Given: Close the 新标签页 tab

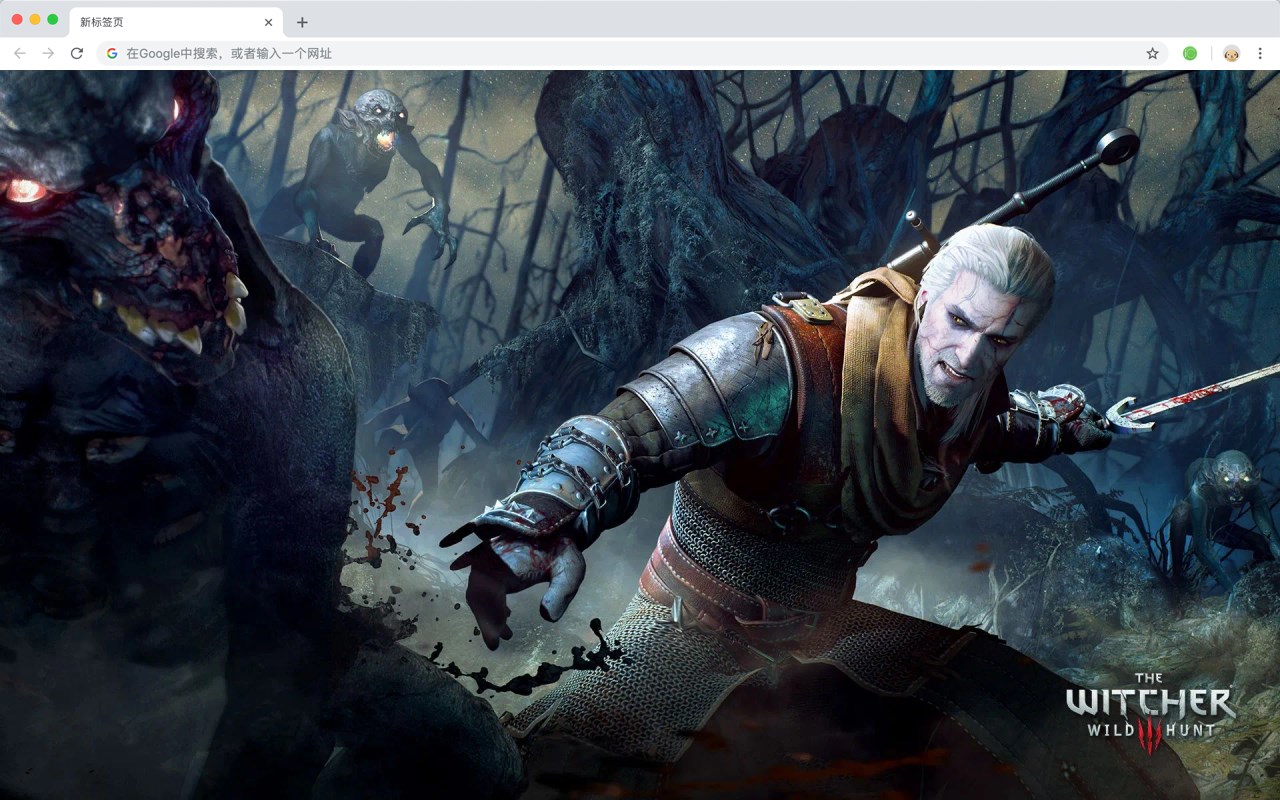Looking at the screenshot, I should 268,22.
